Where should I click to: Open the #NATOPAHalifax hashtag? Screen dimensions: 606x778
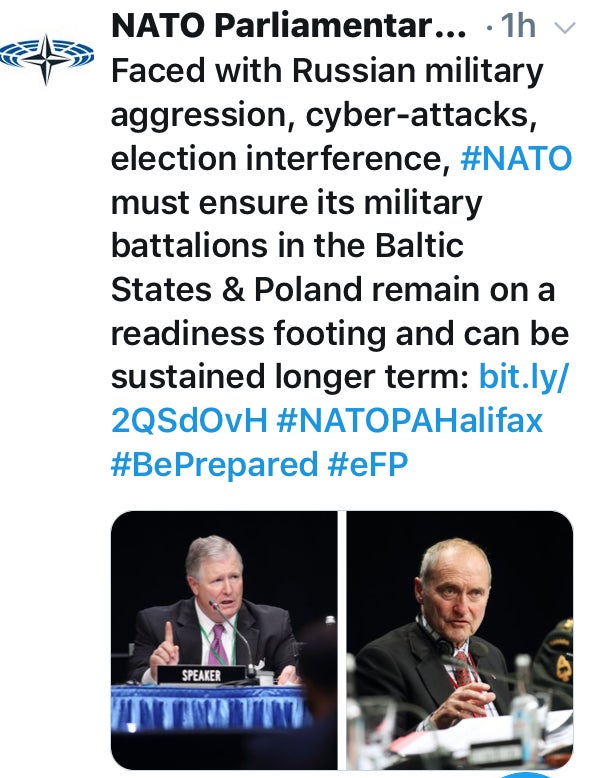409,421
